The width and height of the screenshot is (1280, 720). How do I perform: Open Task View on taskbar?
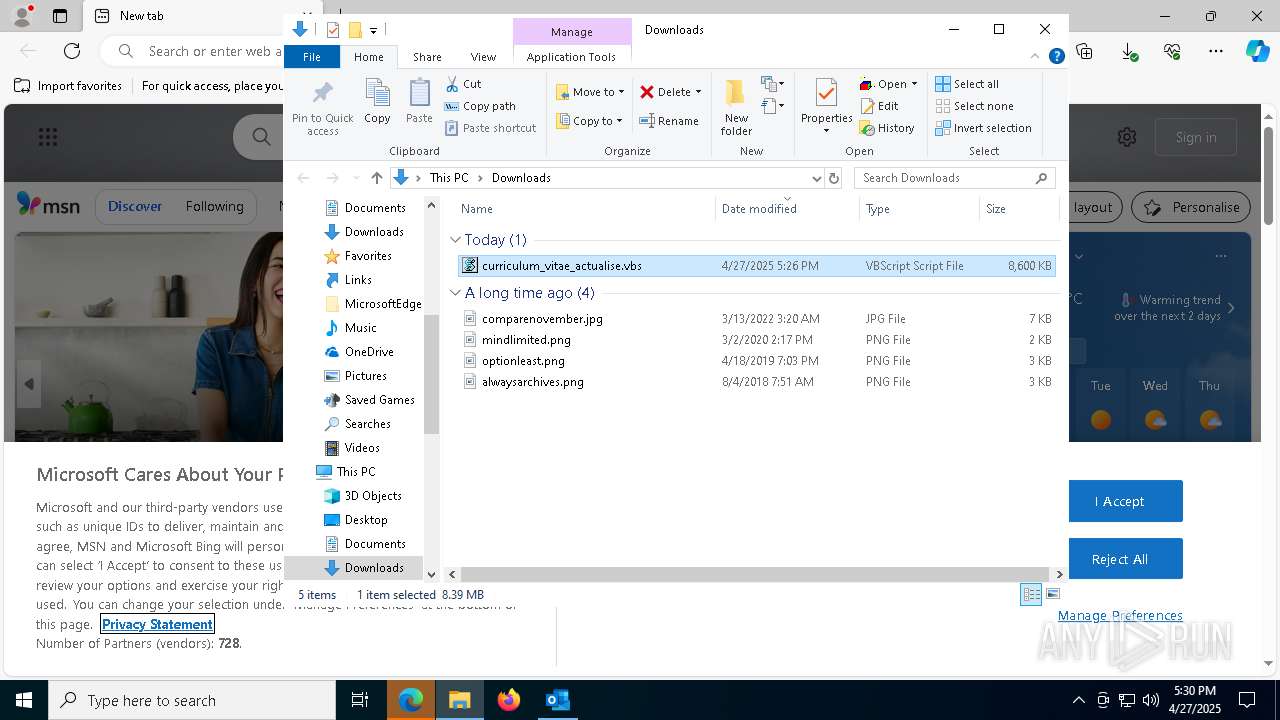[360, 700]
